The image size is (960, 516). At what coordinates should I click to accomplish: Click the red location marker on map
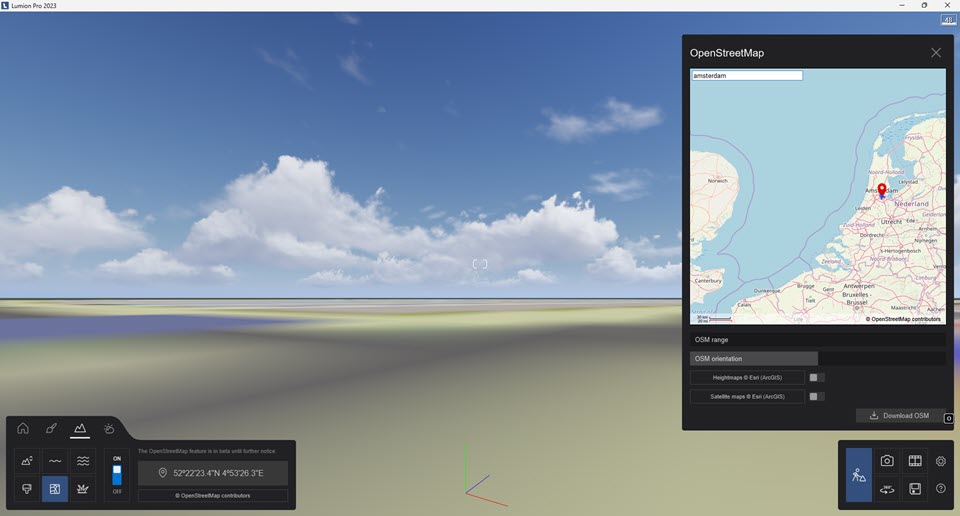[x=882, y=190]
